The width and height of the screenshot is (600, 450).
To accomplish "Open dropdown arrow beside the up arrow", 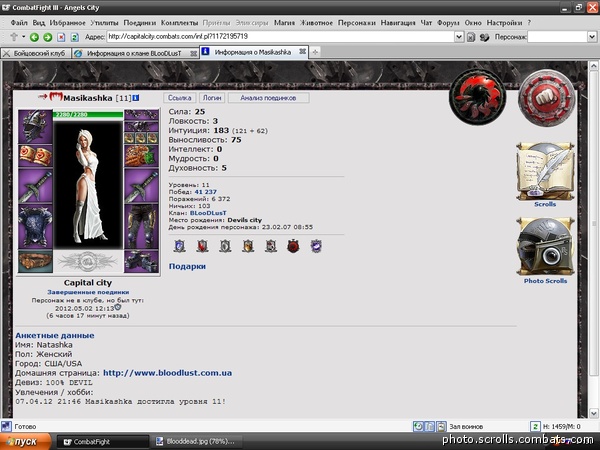I will click(x=23, y=37).
